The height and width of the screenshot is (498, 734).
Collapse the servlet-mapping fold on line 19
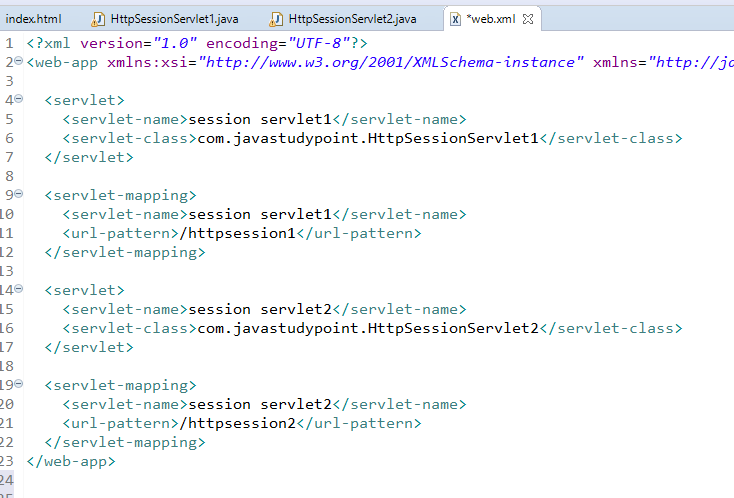click(18, 384)
